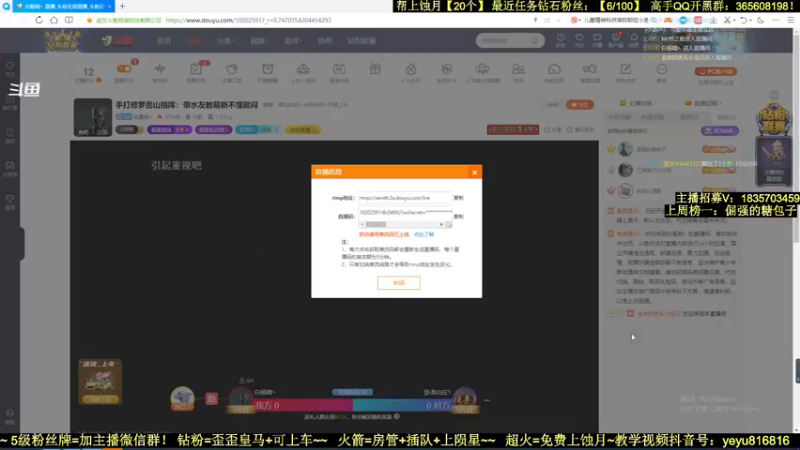Reload the page with the browser refresh icon
Image resolution: width=800 pixels, height=450 pixels.
pyautogui.click(x=39, y=20)
